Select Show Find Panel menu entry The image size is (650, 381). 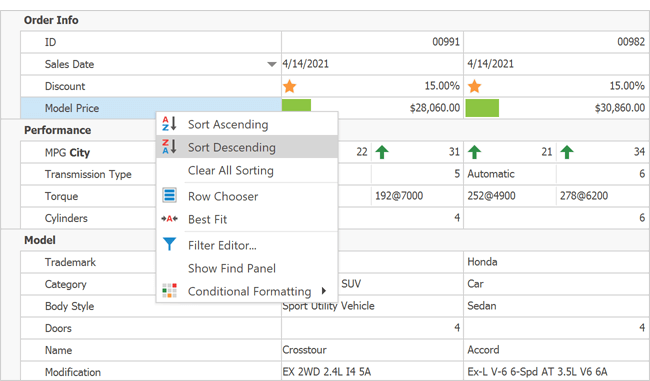coord(247,268)
